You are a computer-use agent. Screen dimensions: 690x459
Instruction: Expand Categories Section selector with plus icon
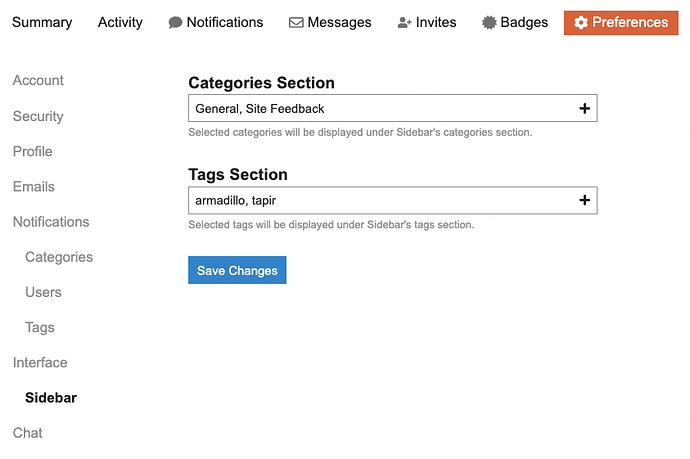pyautogui.click(x=584, y=108)
